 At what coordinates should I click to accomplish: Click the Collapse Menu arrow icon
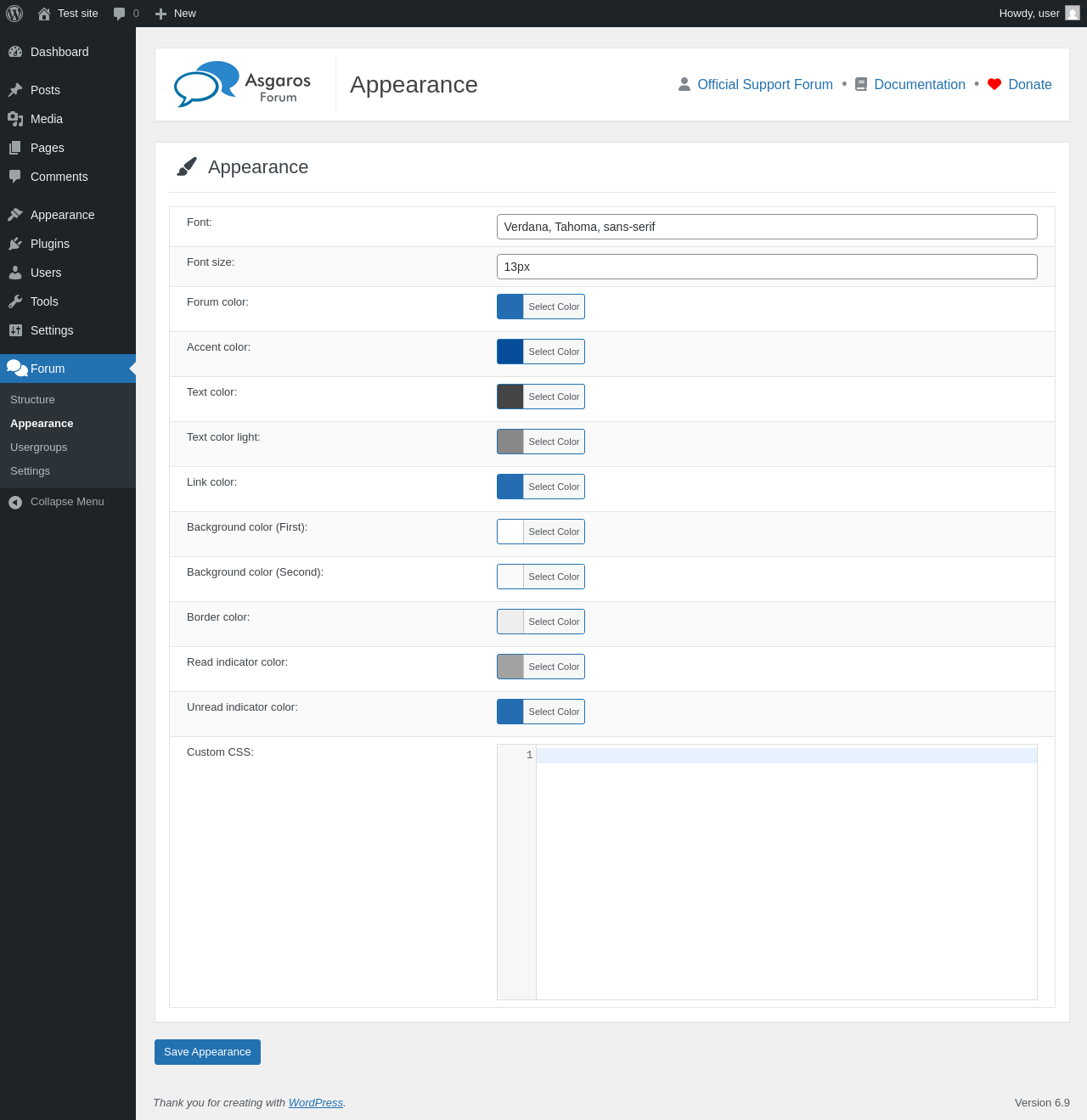click(15, 502)
